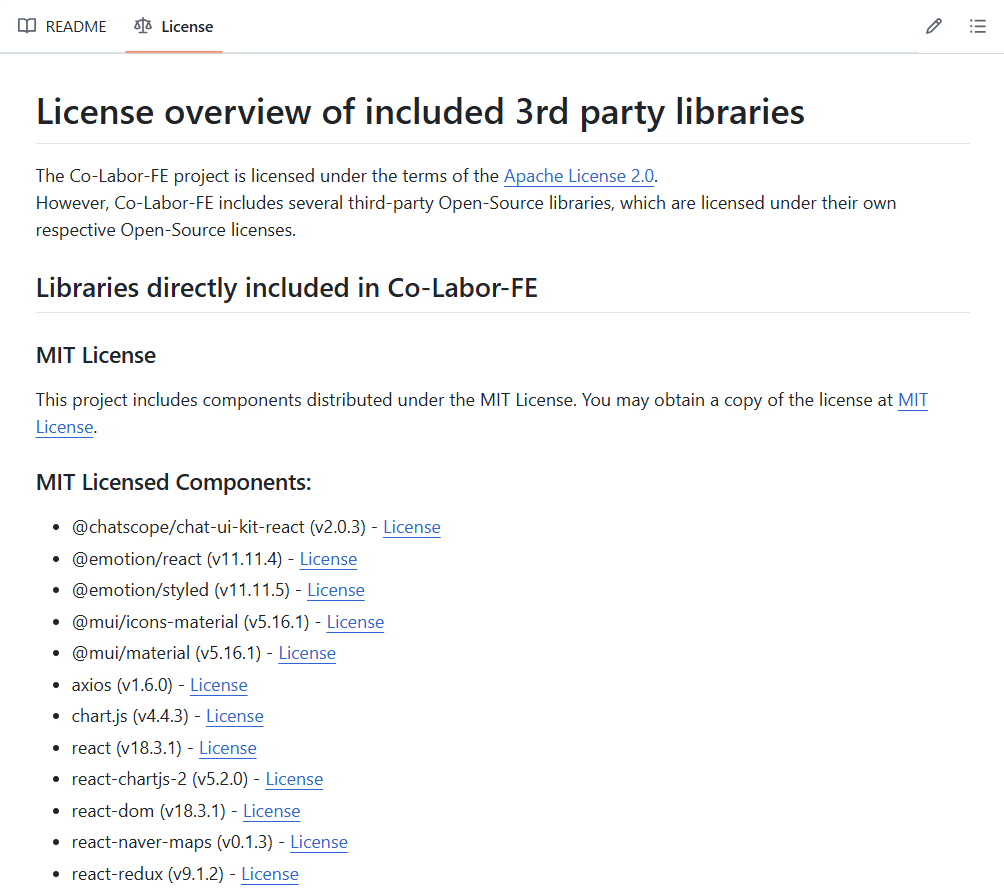Click text '@emotion/react (v11.11.4)'

pyautogui.click(x=177, y=559)
